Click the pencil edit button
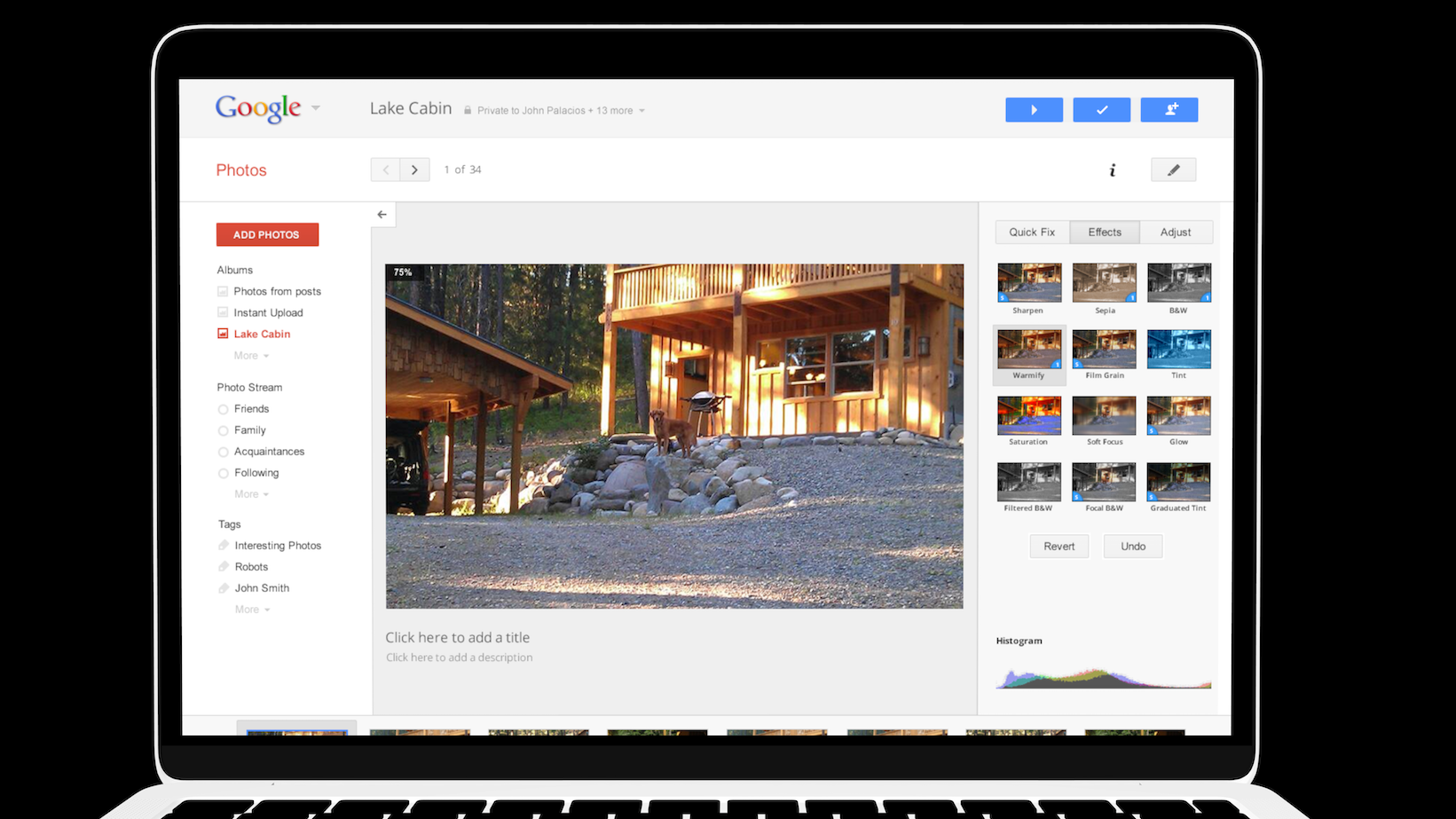The image size is (1456, 819). coord(1173,170)
